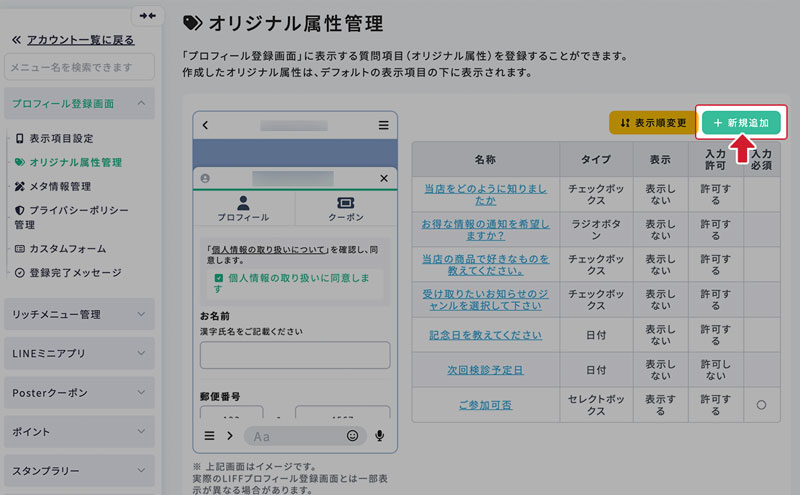This screenshot has width=800, height=495.
Task: Open the hamburger menu in phone preview header
Action: pyautogui.click(x=383, y=125)
